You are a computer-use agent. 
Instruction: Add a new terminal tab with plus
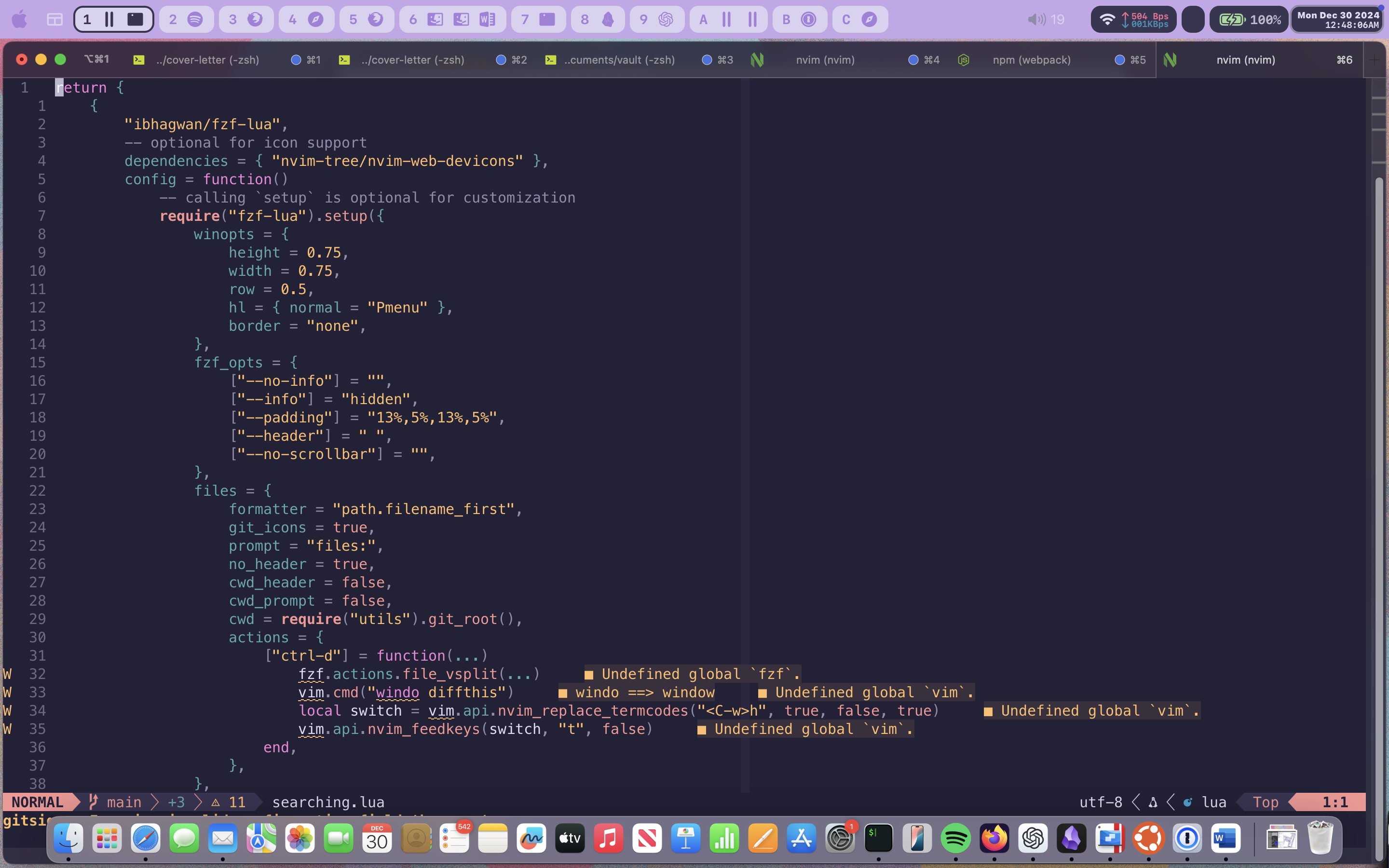click(x=1375, y=60)
